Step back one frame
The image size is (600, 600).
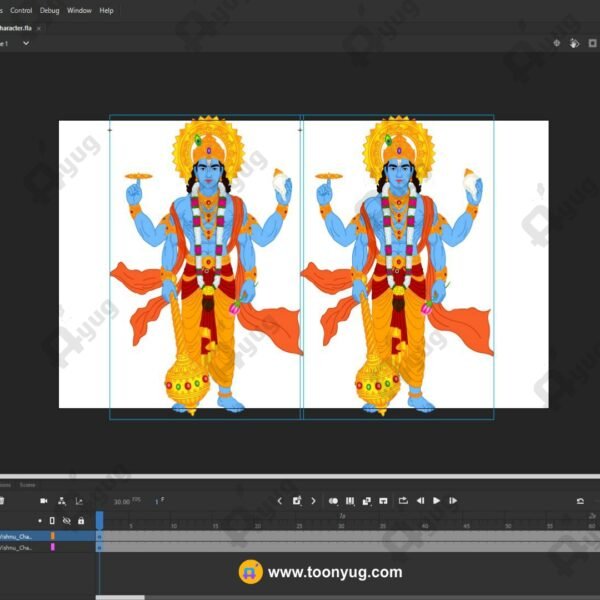pyautogui.click(x=420, y=501)
